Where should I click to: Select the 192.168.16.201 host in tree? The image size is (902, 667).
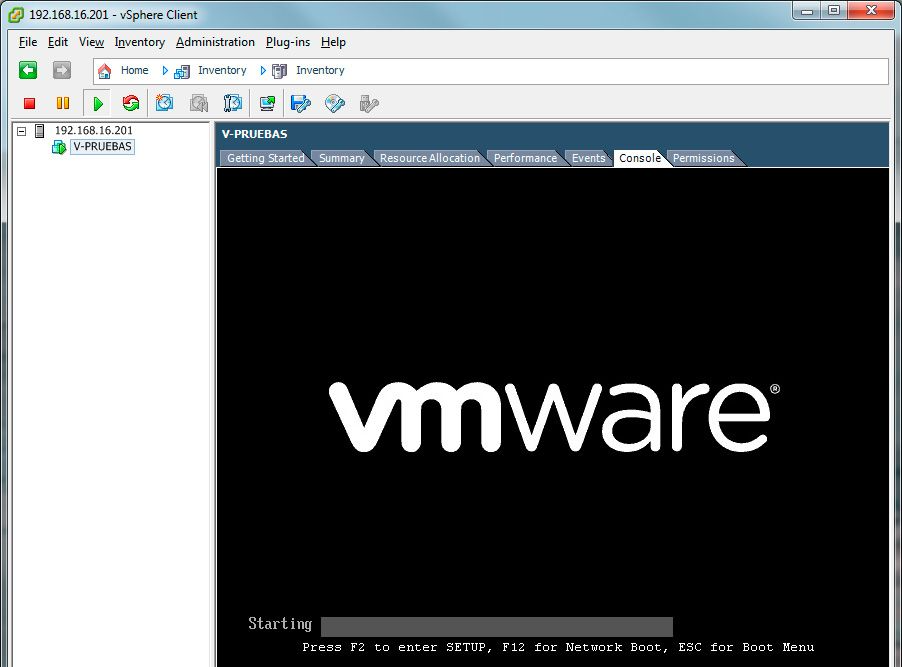point(93,131)
